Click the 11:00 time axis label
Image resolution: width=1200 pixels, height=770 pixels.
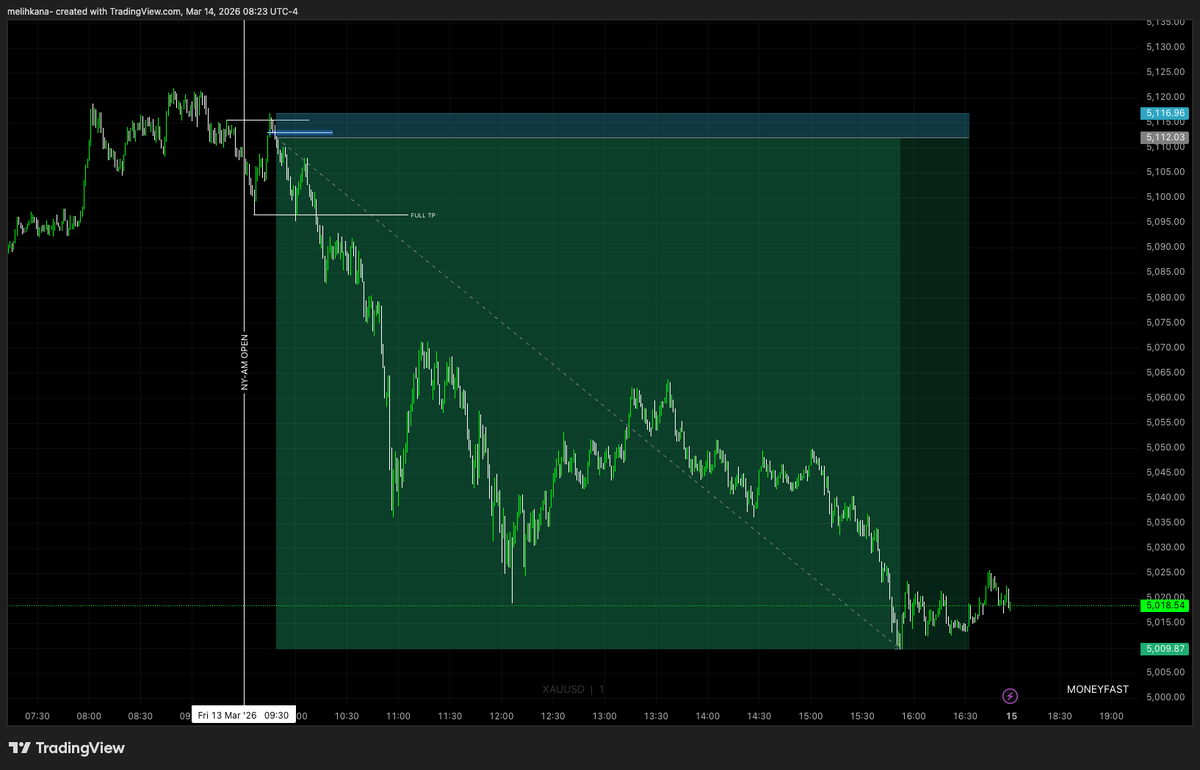[398, 716]
